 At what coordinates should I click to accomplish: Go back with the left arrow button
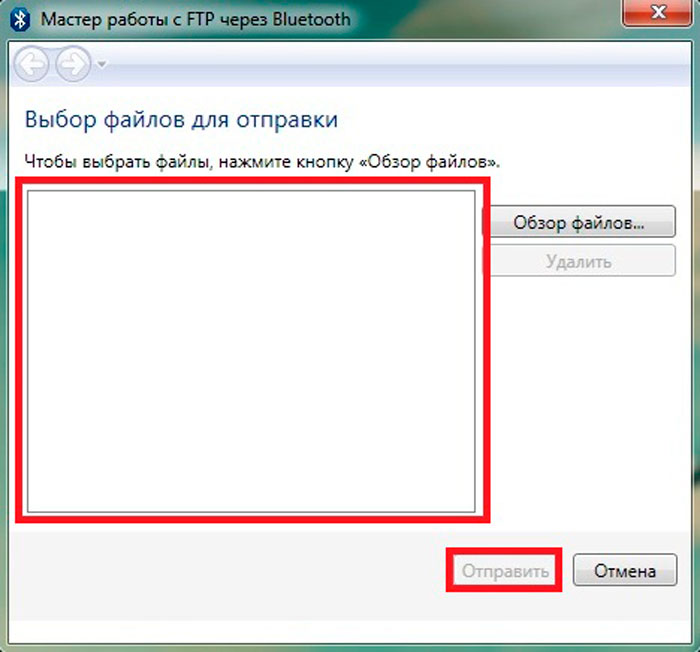[31, 64]
